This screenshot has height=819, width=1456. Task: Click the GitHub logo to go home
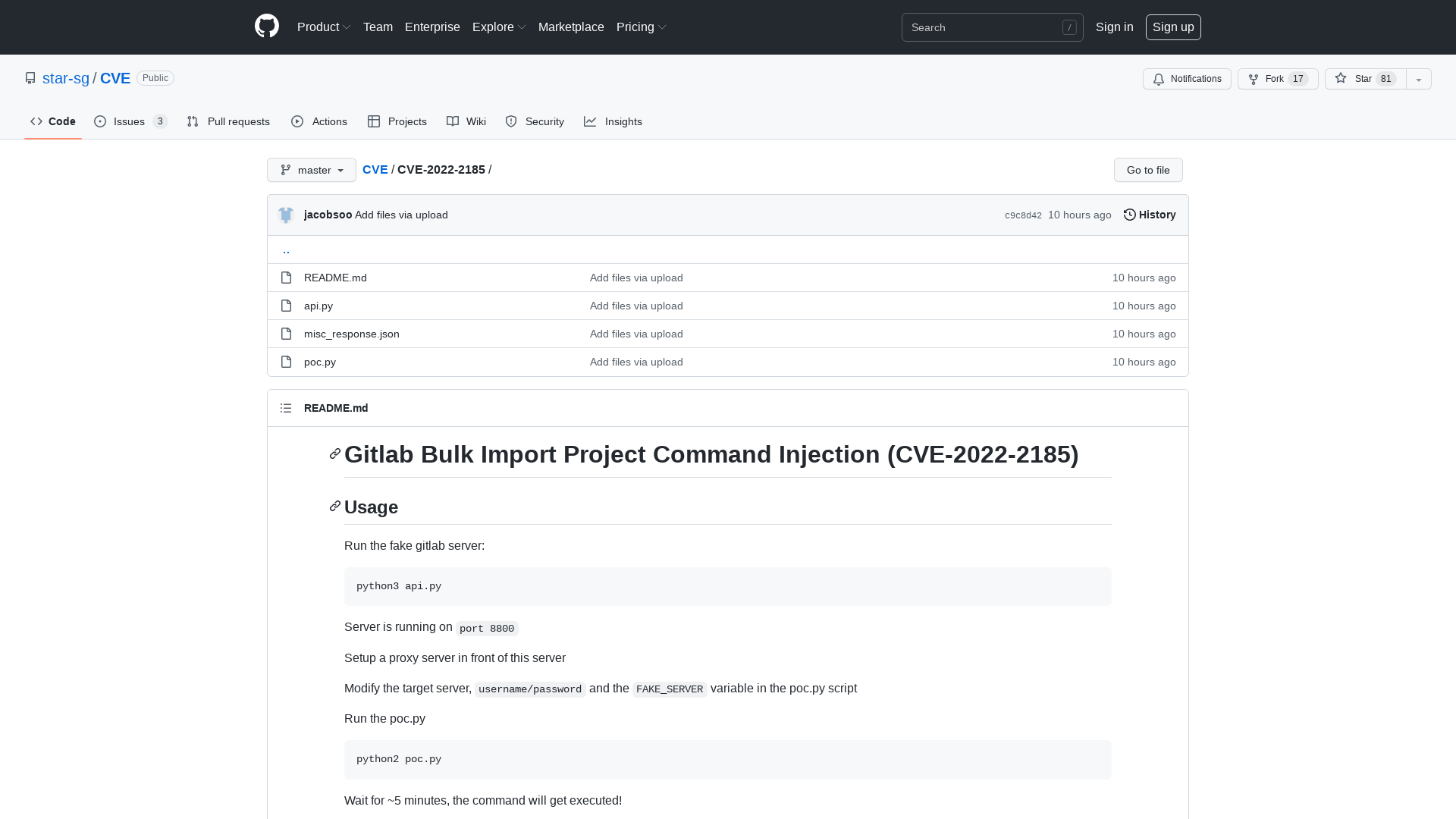point(266,27)
